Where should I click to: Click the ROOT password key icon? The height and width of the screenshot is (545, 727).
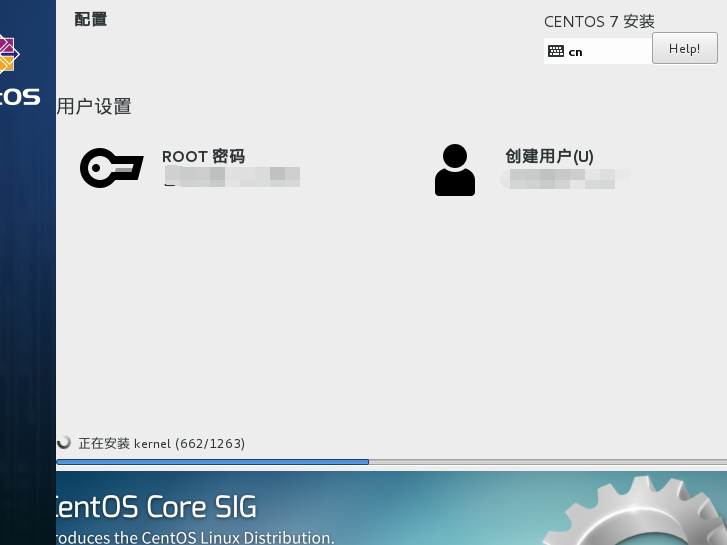pyautogui.click(x=111, y=168)
